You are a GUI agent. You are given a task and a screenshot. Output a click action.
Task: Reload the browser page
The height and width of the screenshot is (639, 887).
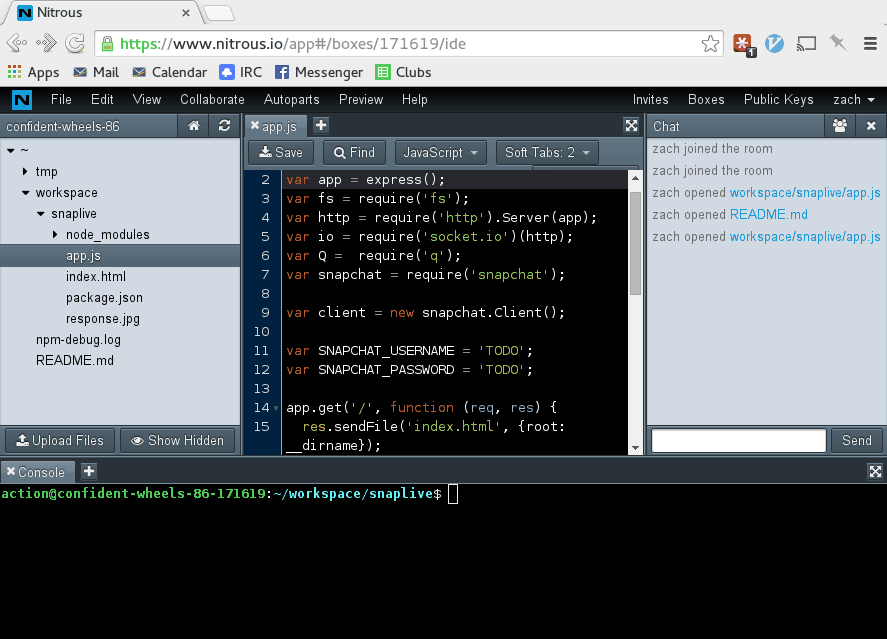coord(75,44)
